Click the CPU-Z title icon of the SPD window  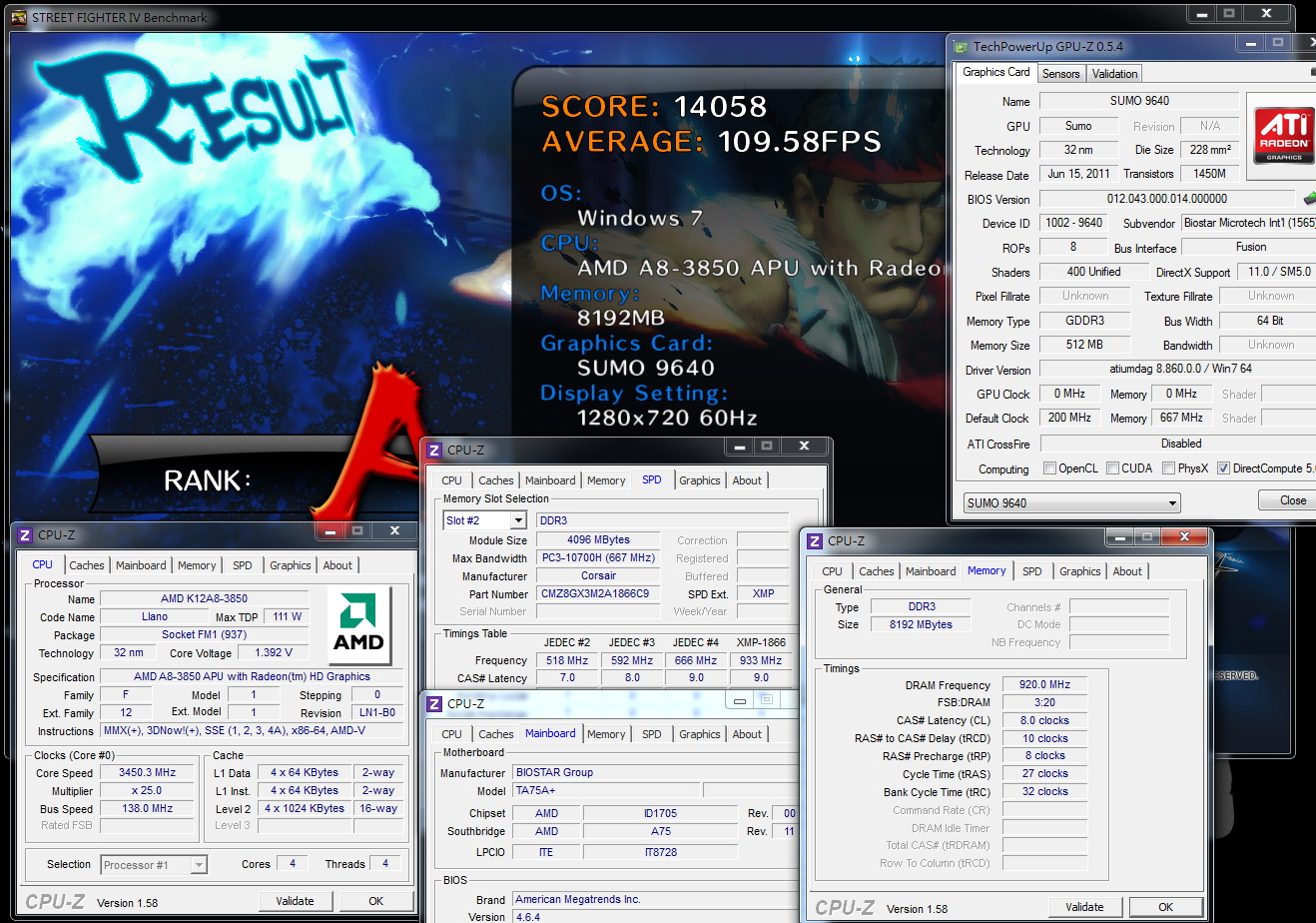coord(433,451)
